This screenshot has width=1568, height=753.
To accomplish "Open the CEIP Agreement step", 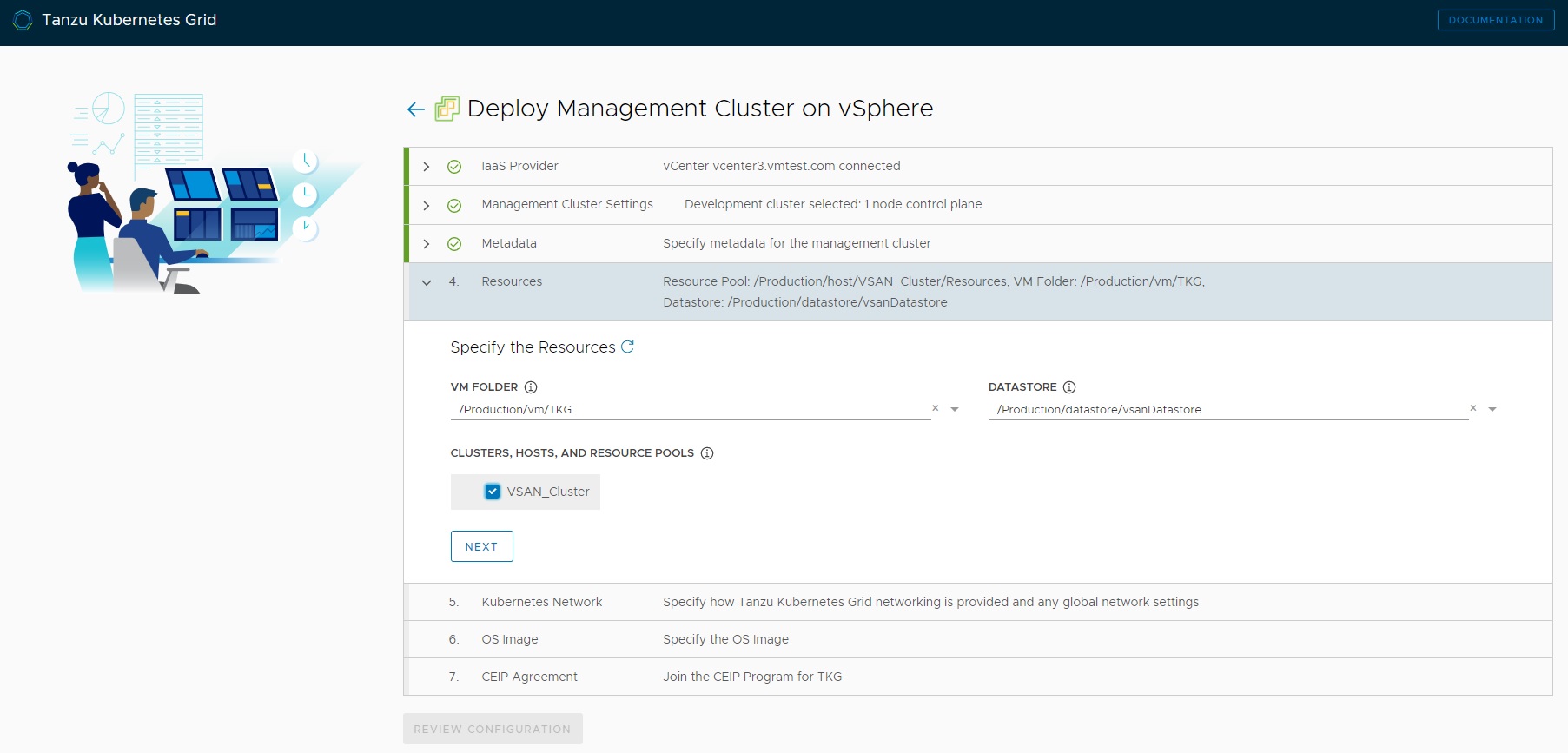I will coord(978,677).
